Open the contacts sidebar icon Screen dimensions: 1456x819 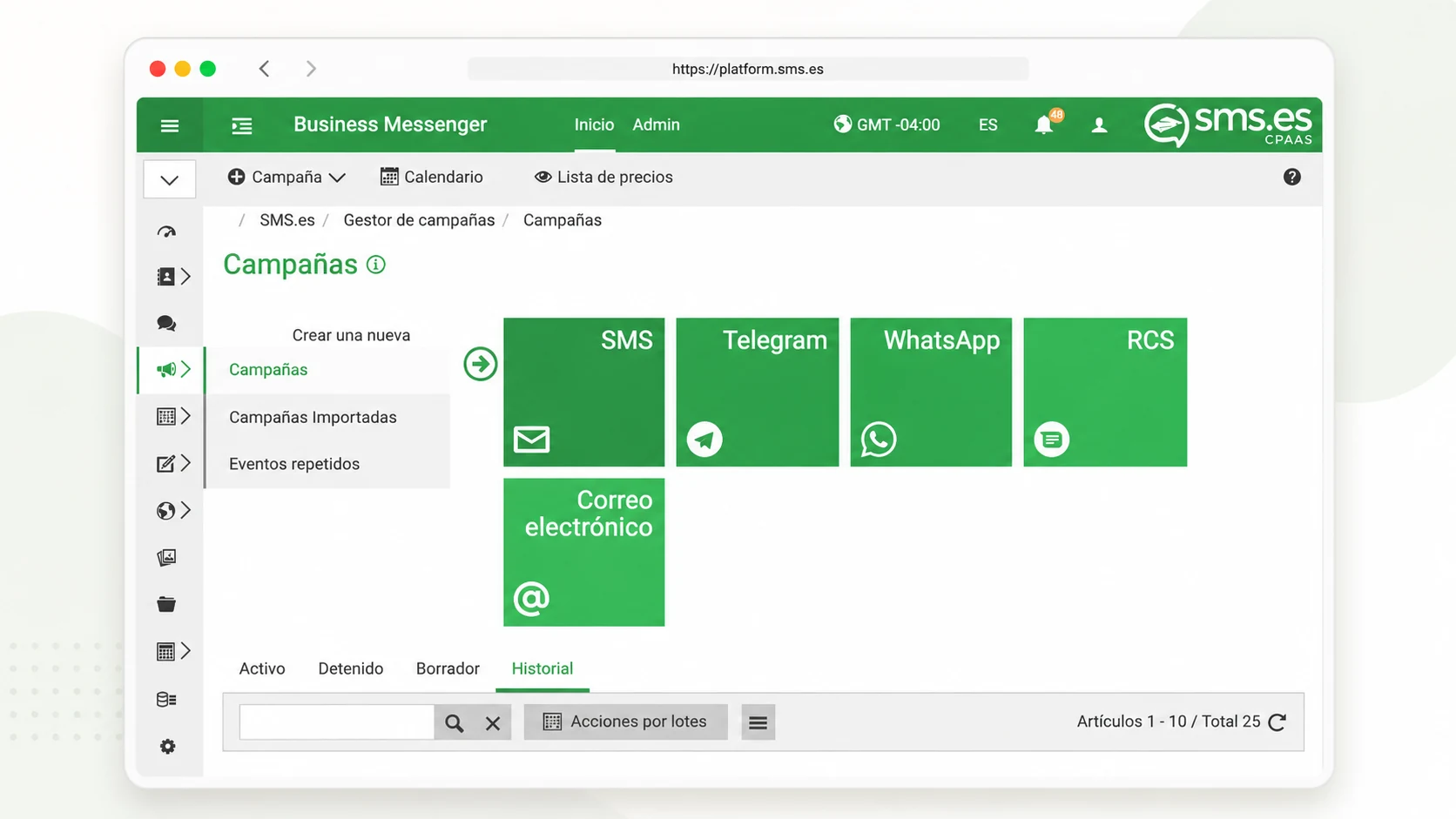click(165, 277)
